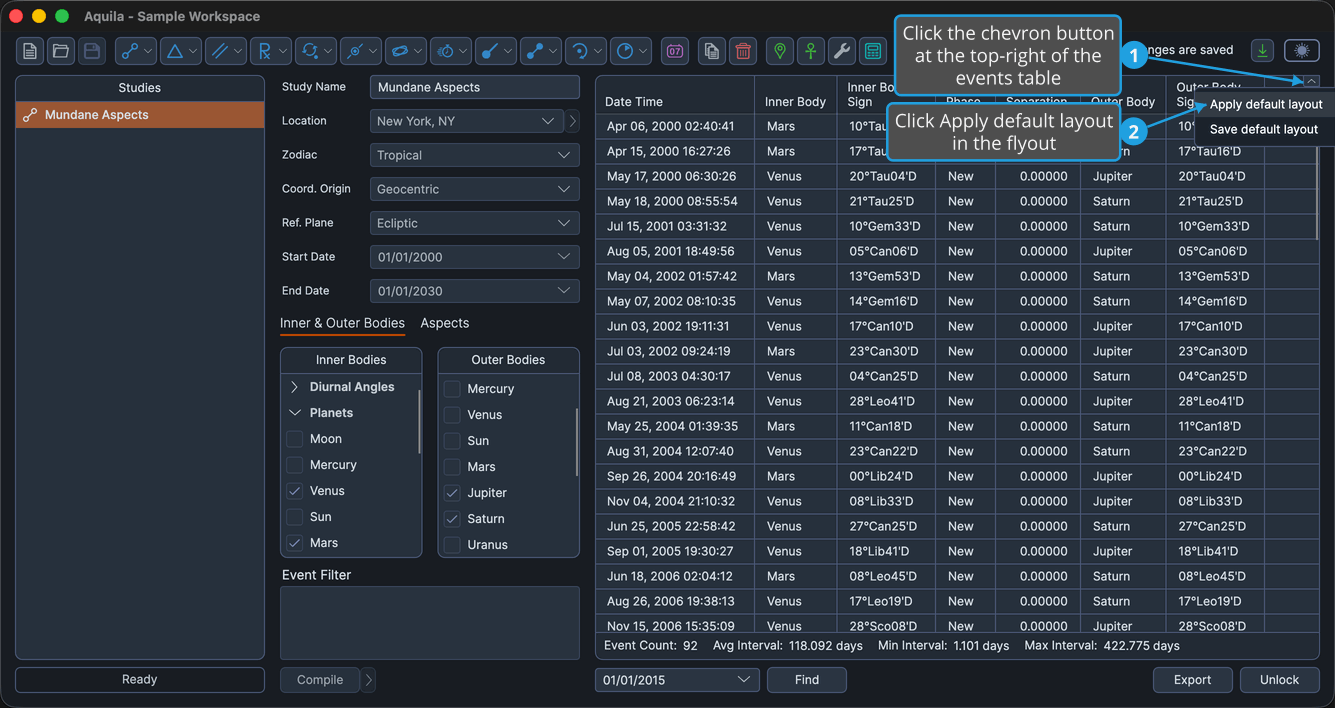
Task: Open settings with the wrench icon
Action: click(x=842, y=51)
